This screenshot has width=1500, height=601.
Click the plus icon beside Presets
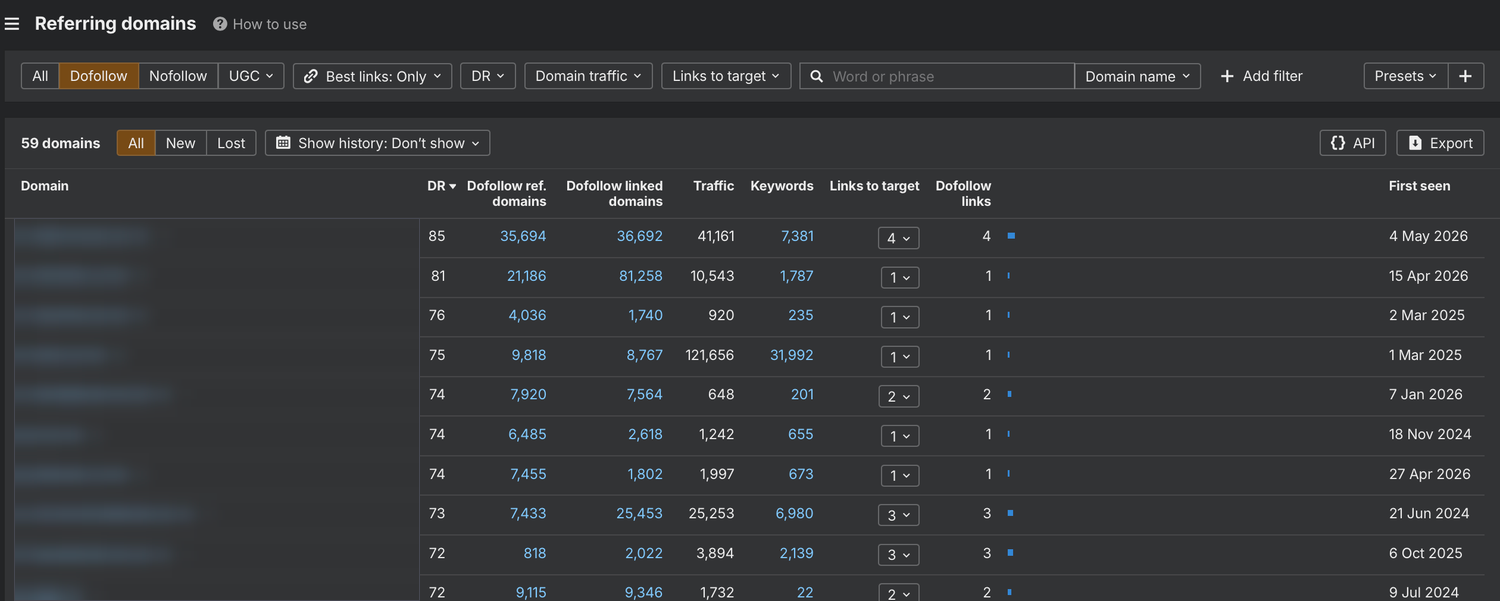(1465, 76)
